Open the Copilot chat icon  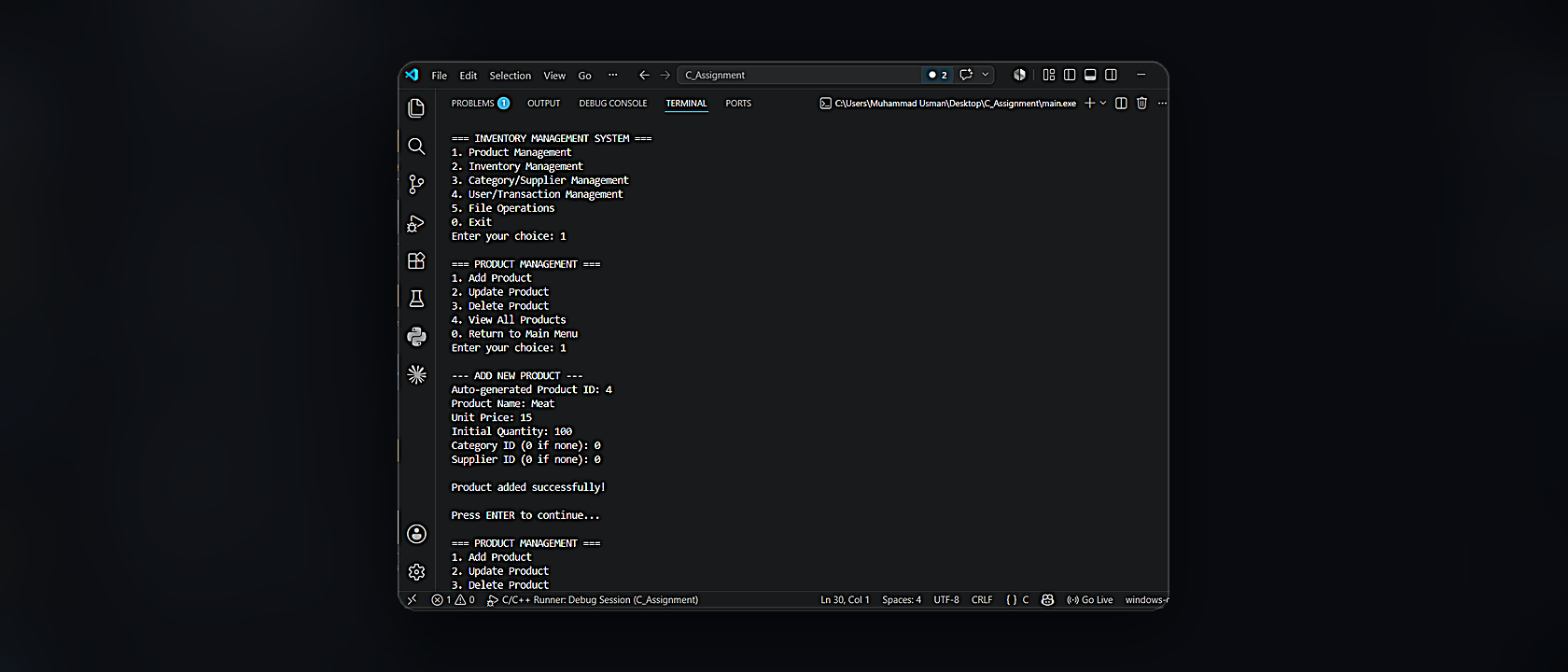pos(966,75)
